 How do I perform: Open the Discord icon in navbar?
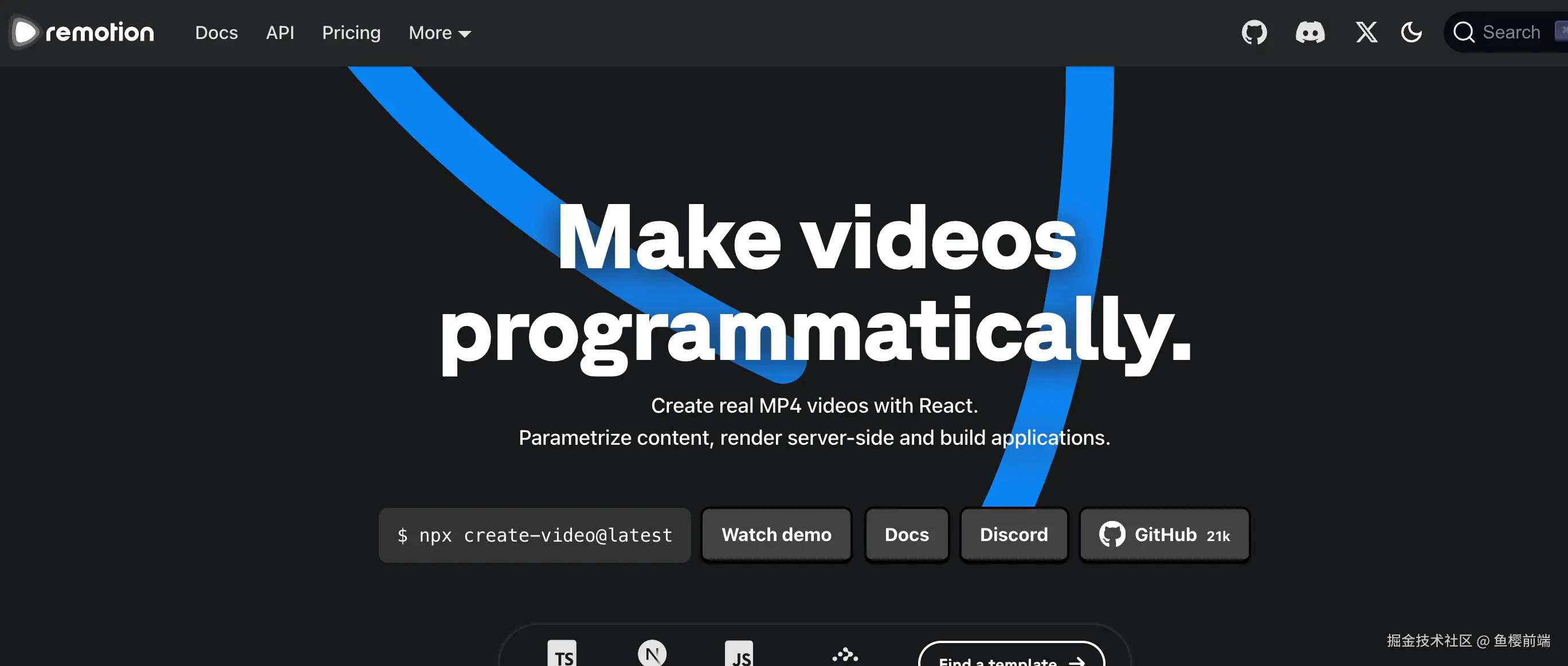click(1310, 32)
